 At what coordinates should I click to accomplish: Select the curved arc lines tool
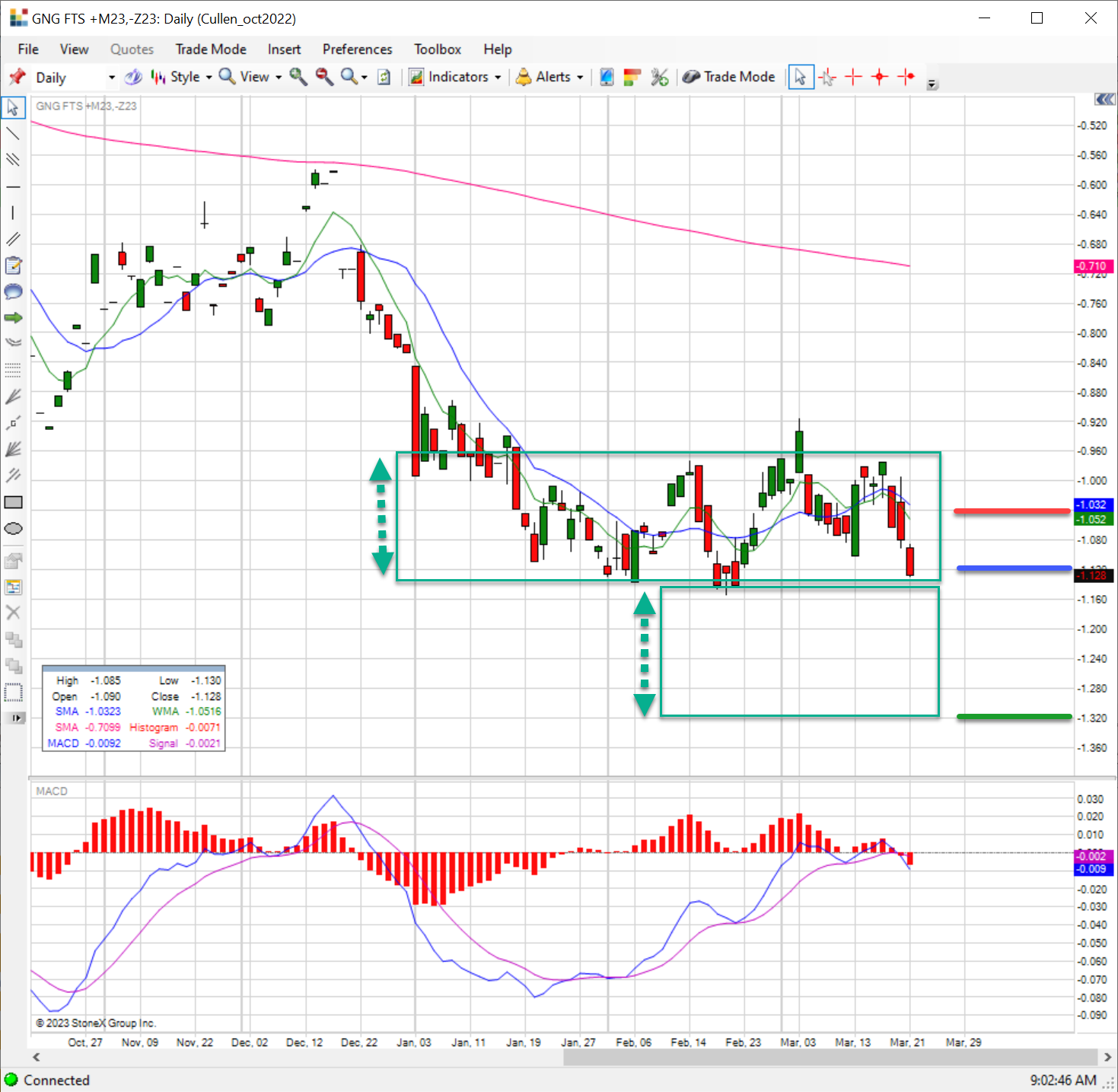13,344
